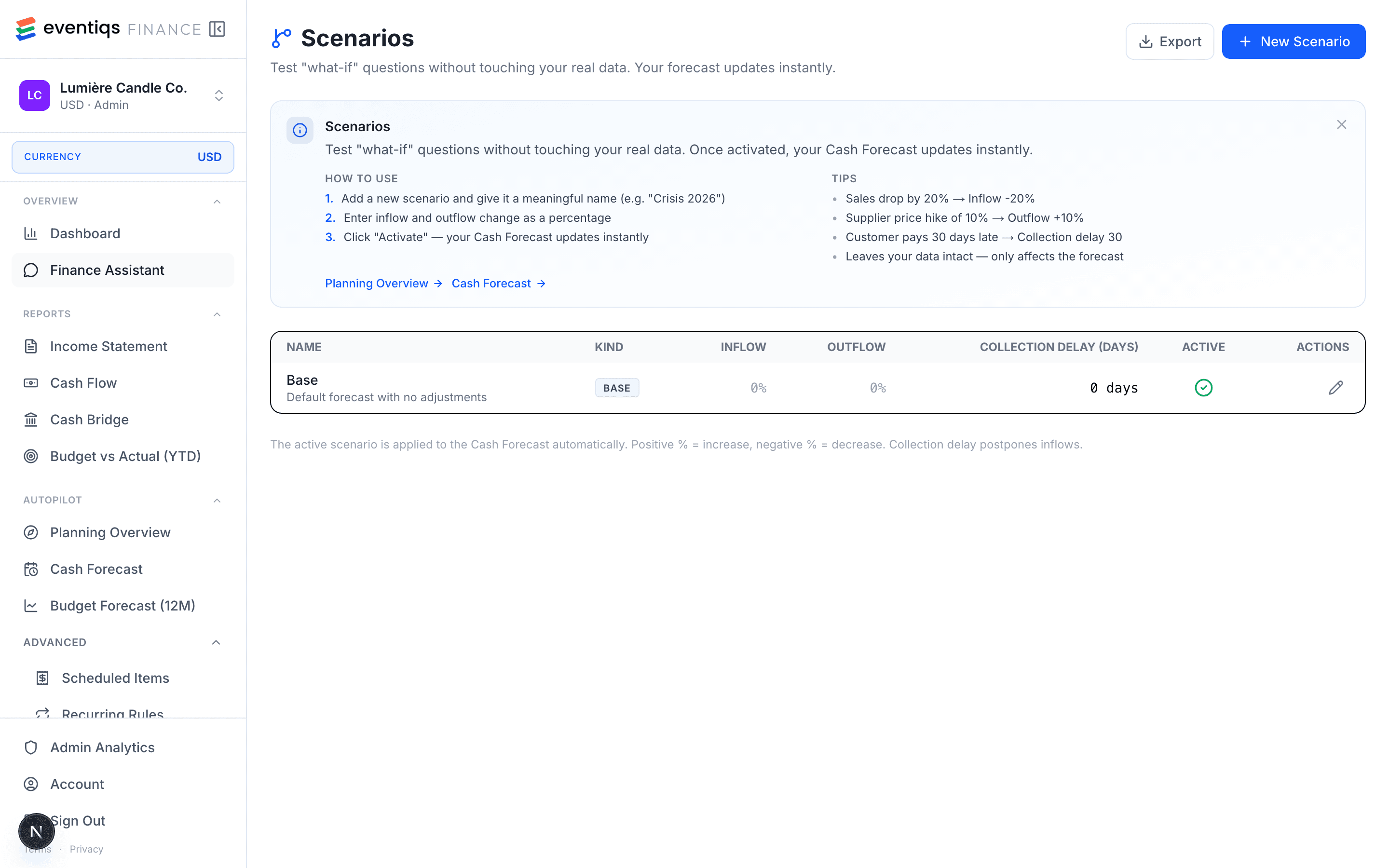Click the Budget vs Actual target icon

click(30, 456)
